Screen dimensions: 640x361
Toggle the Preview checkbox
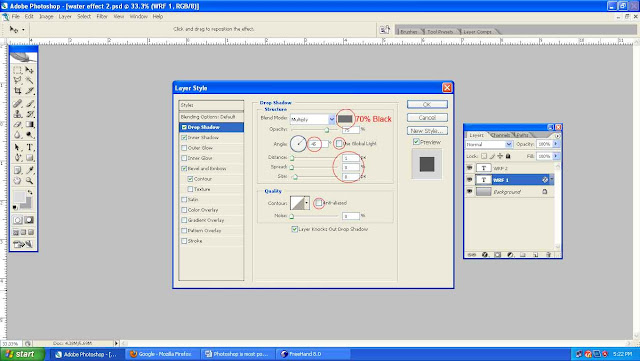[x=416, y=142]
